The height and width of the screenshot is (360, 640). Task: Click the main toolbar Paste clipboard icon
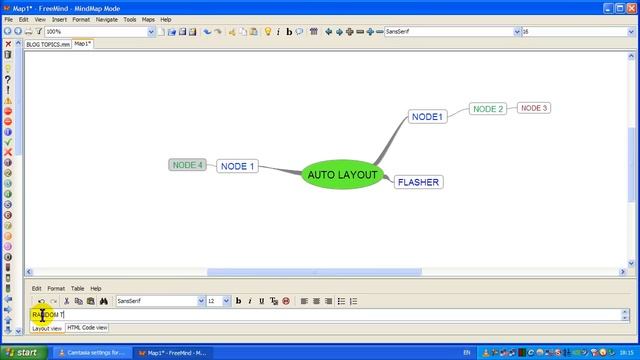253,31
